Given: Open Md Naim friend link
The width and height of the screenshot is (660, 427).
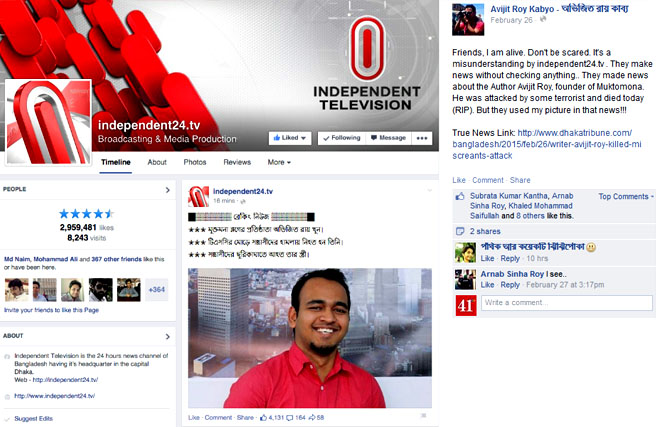Looking at the screenshot, I should [x=17, y=259].
